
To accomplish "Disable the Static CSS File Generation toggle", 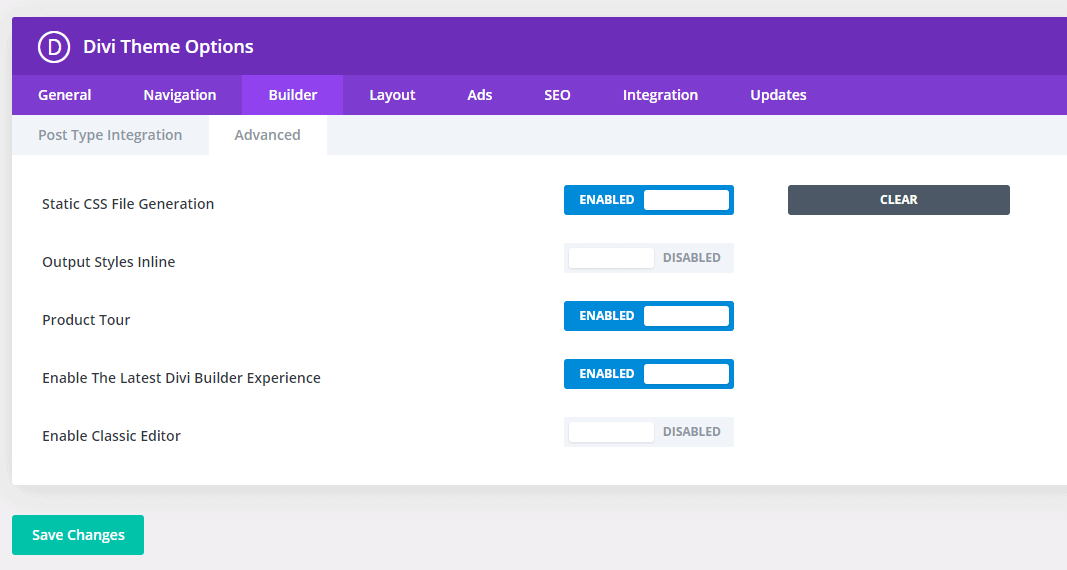I will pyautogui.click(x=649, y=200).
